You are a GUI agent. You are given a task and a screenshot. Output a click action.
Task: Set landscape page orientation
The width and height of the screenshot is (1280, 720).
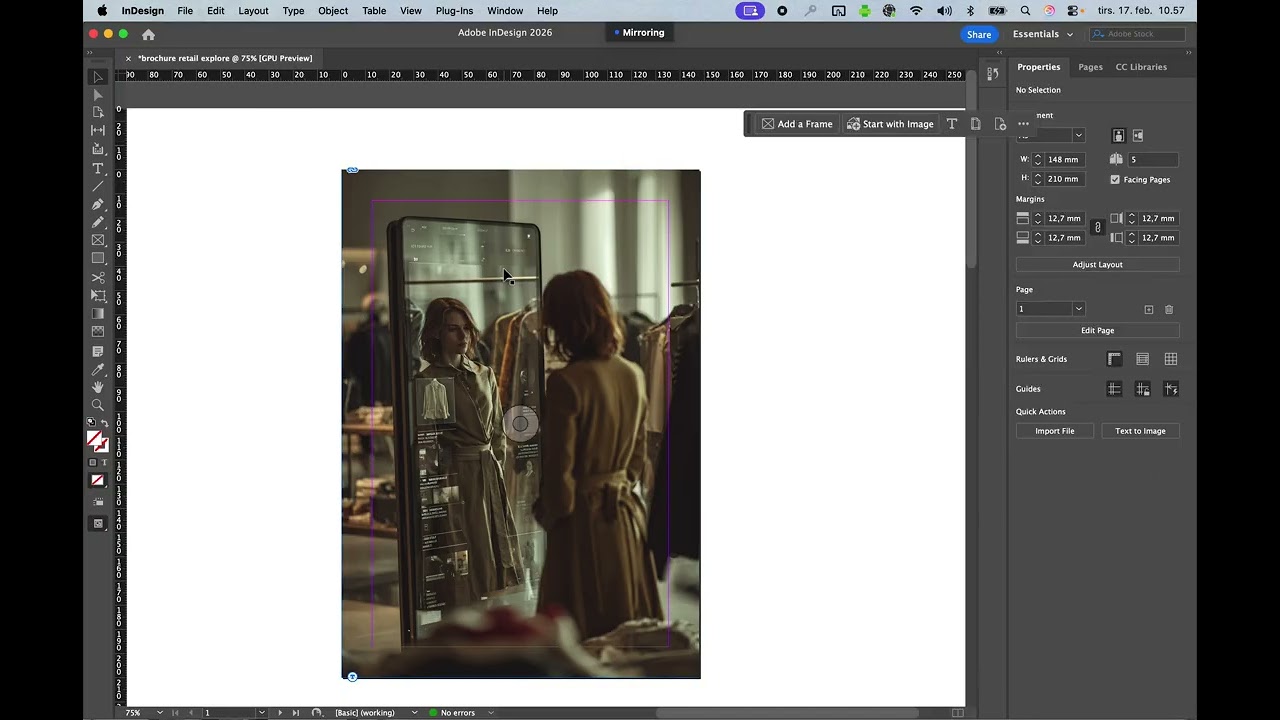click(1137, 136)
